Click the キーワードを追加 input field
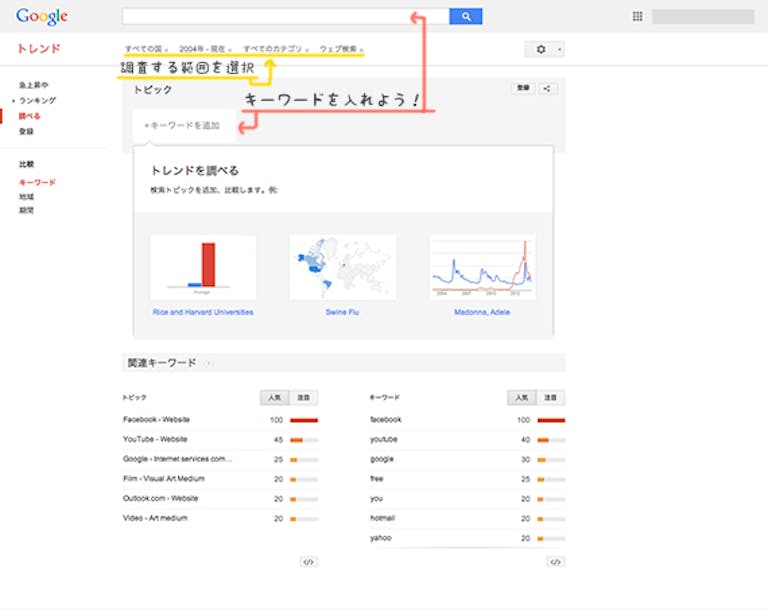Viewport: 768px width, 610px height. pyautogui.click(x=183, y=125)
